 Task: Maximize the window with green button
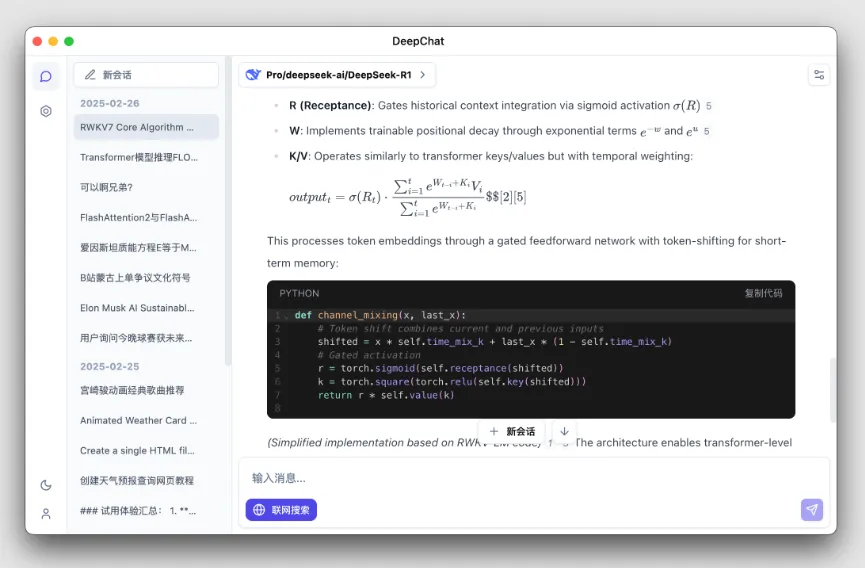[x=69, y=41]
